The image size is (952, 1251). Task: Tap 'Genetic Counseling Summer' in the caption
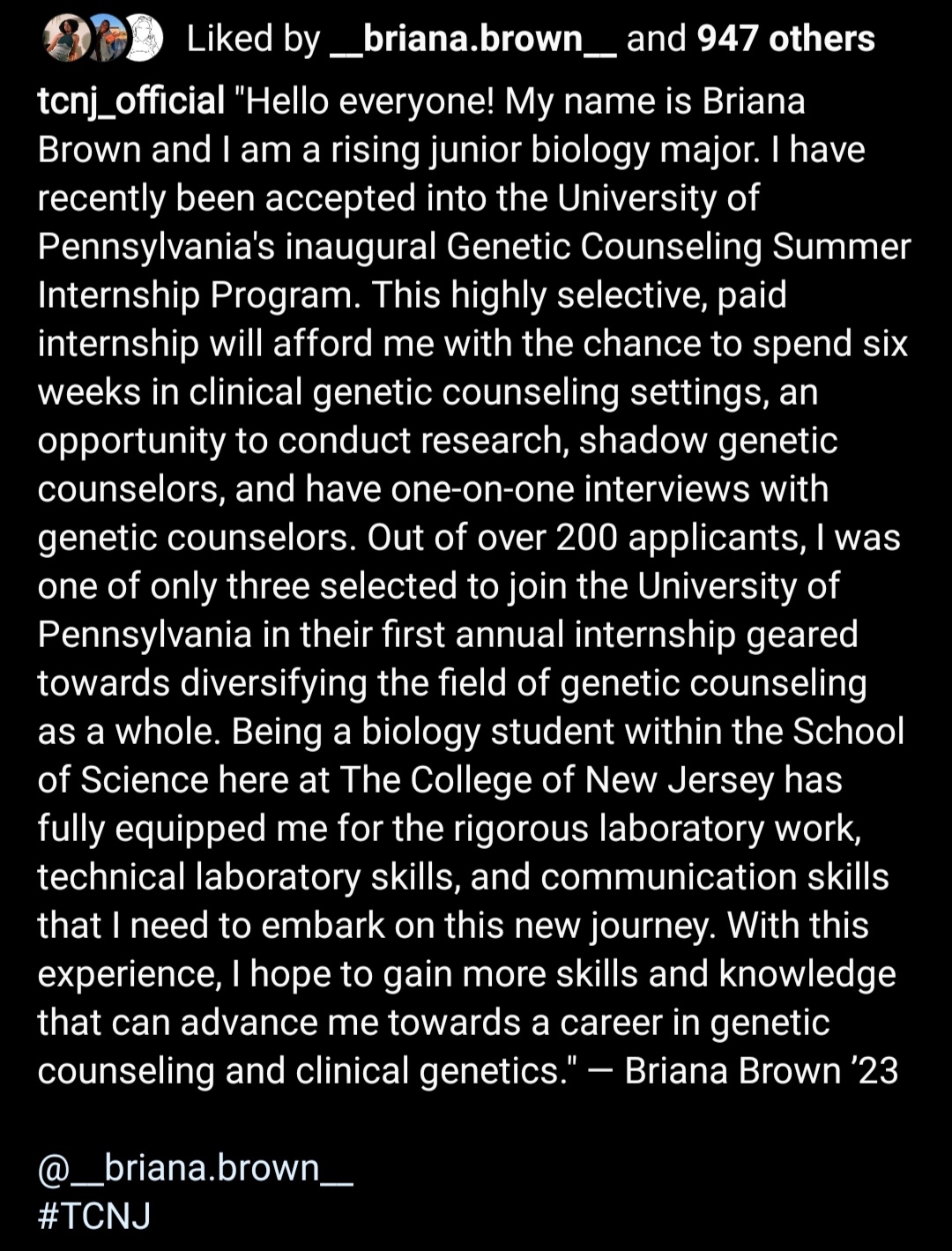click(678, 247)
